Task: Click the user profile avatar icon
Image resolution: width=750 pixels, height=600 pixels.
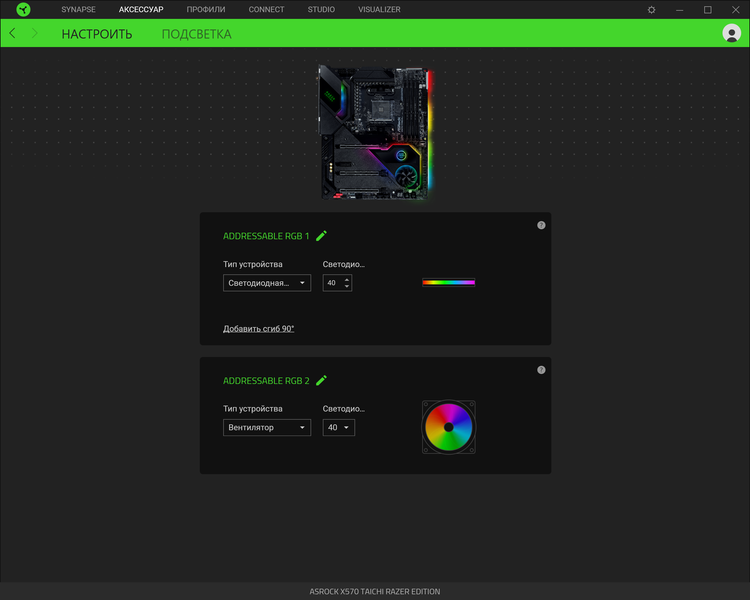Action: tap(731, 33)
